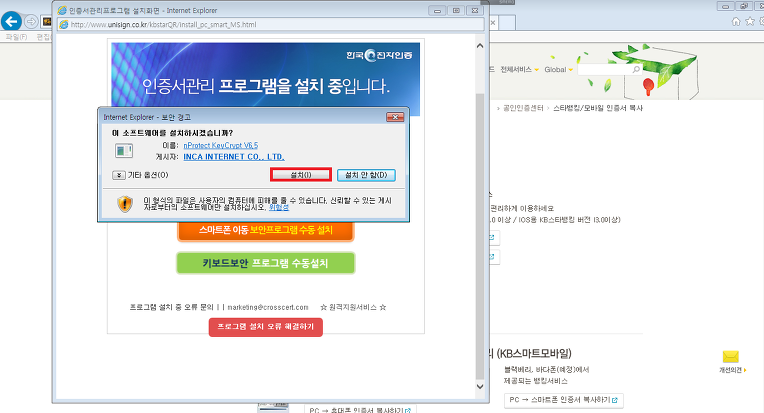This screenshot has height=413, width=764.
Task: Click 공인인증센터 breadcrumb
Action: point(523,108)
